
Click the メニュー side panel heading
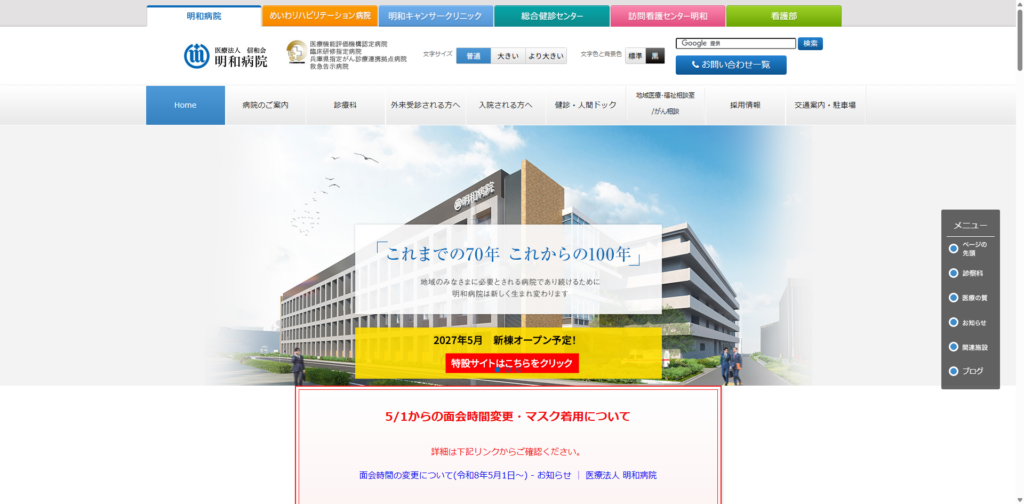[x=970, y=225]
